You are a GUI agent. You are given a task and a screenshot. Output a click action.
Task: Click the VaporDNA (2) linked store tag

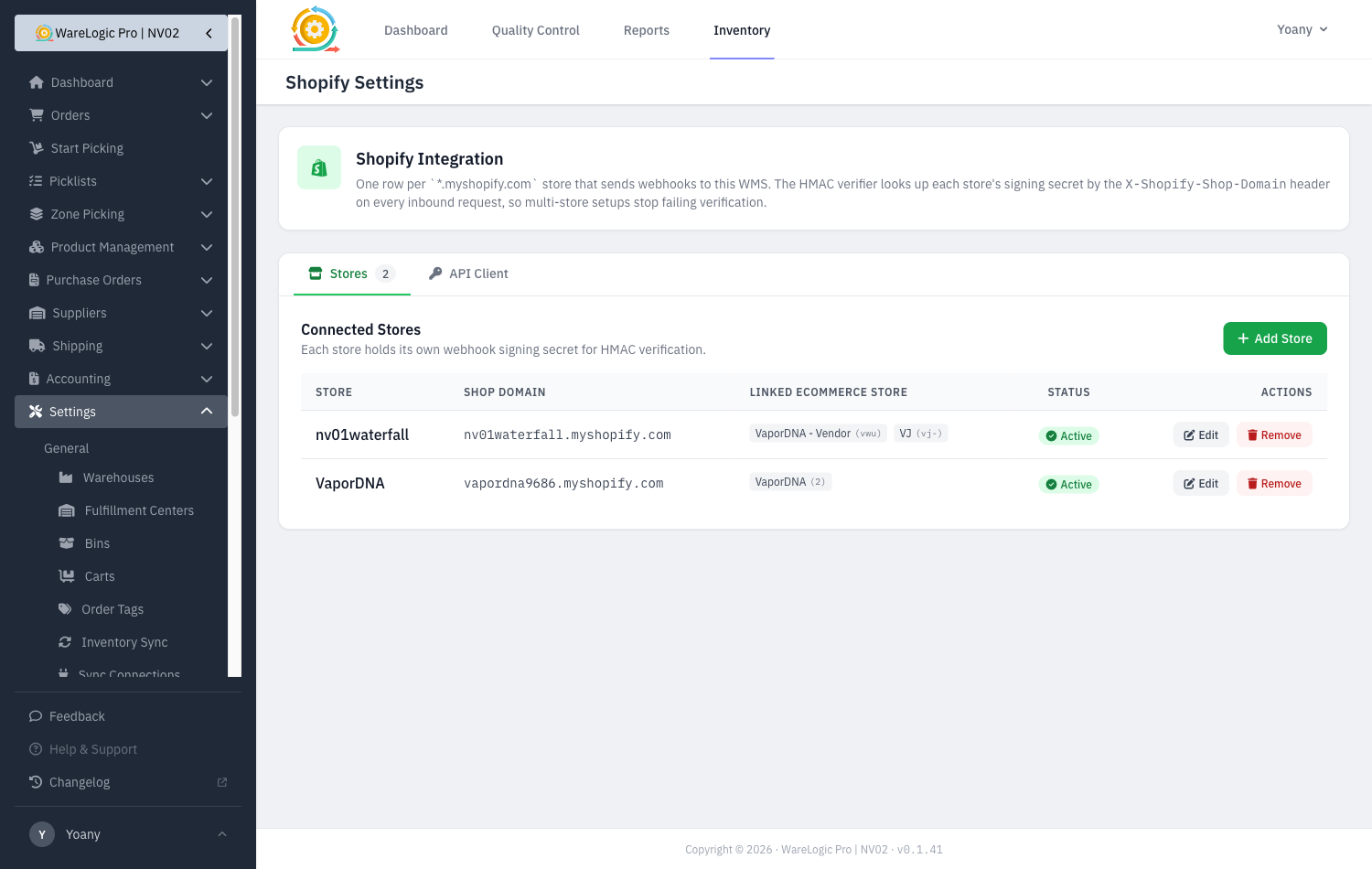pos(790,482)
